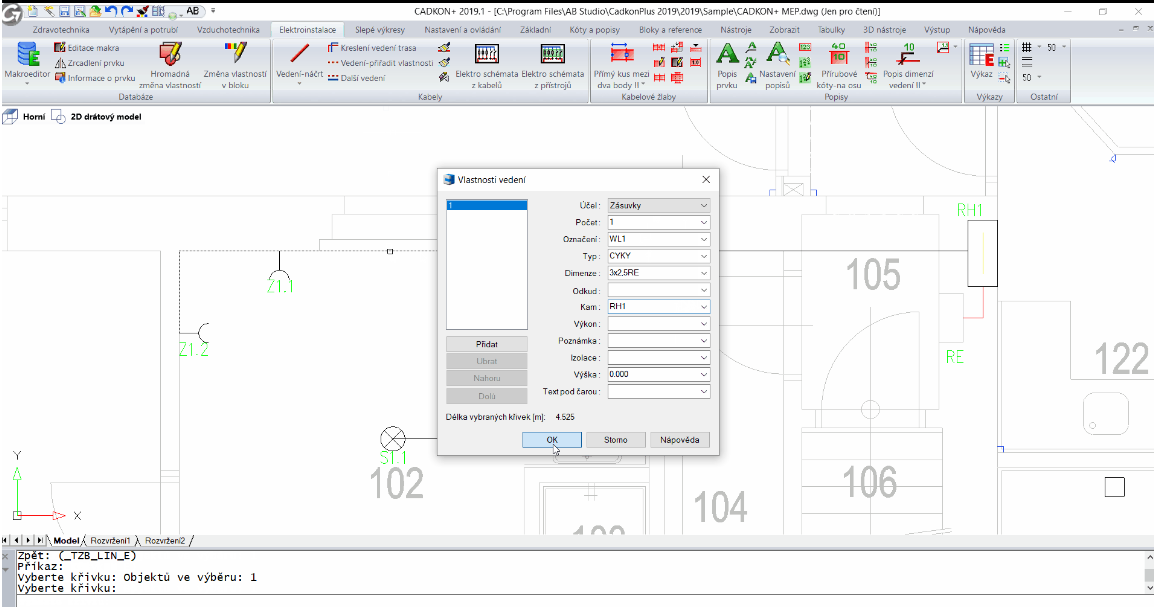Viewport: 1154px width, 607px height.
Task: Click the Text pod čarou field
Action: 658,391
